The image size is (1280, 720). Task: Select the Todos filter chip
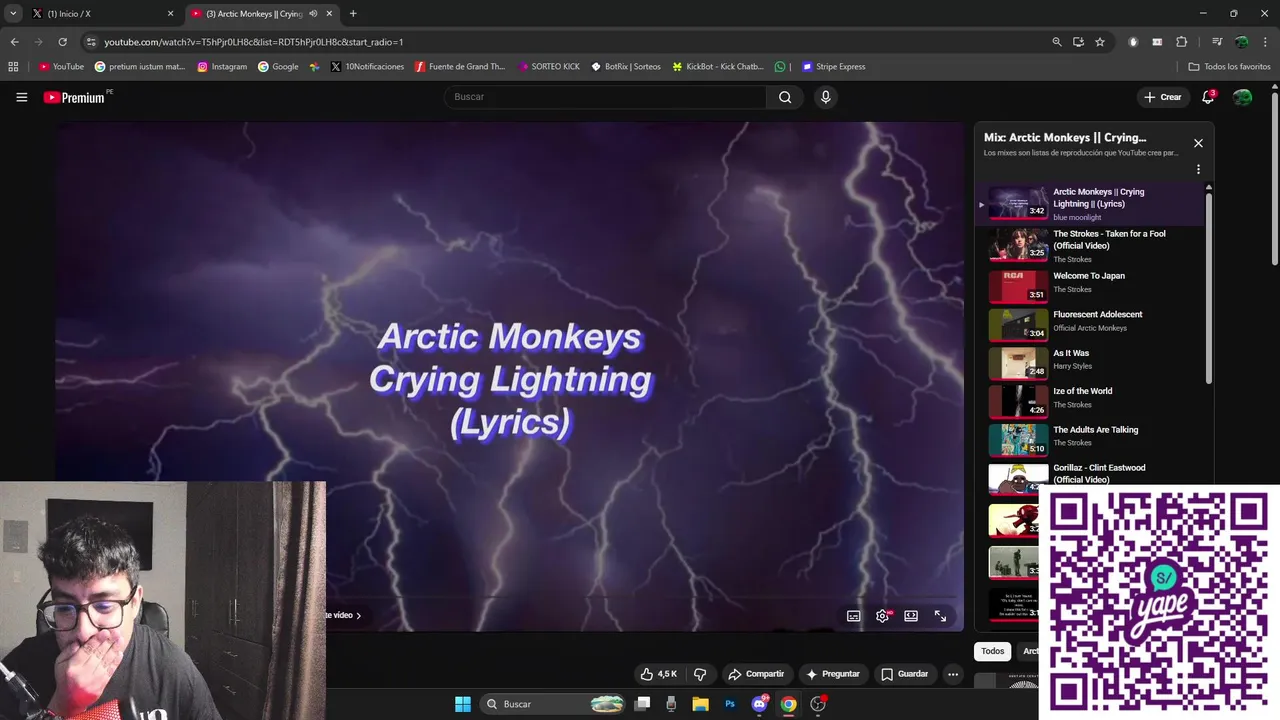click(x=992, y=651)
